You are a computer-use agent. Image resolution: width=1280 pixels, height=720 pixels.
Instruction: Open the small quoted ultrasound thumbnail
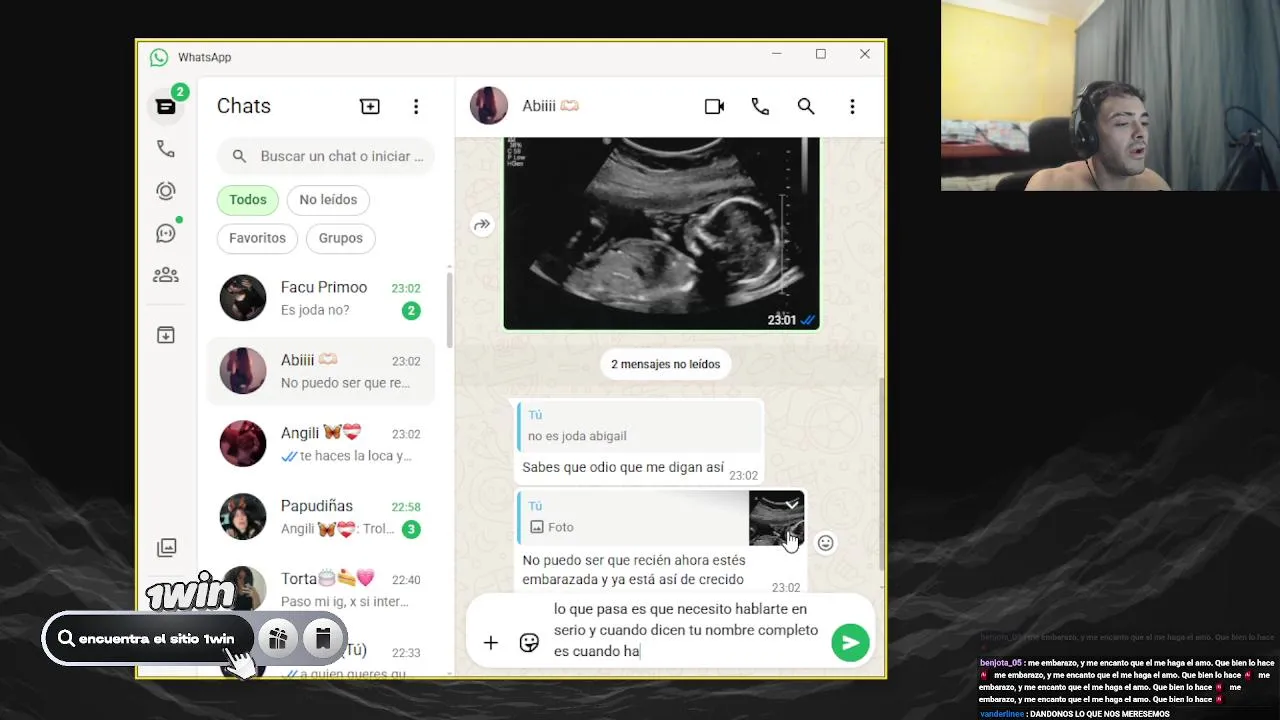[776, 518]
